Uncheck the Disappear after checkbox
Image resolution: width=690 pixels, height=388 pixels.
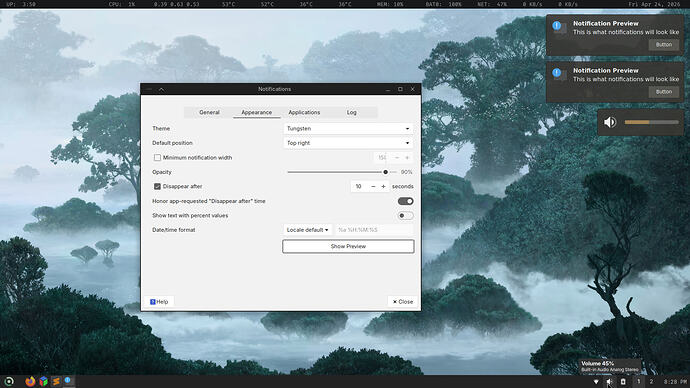point(157,187)
